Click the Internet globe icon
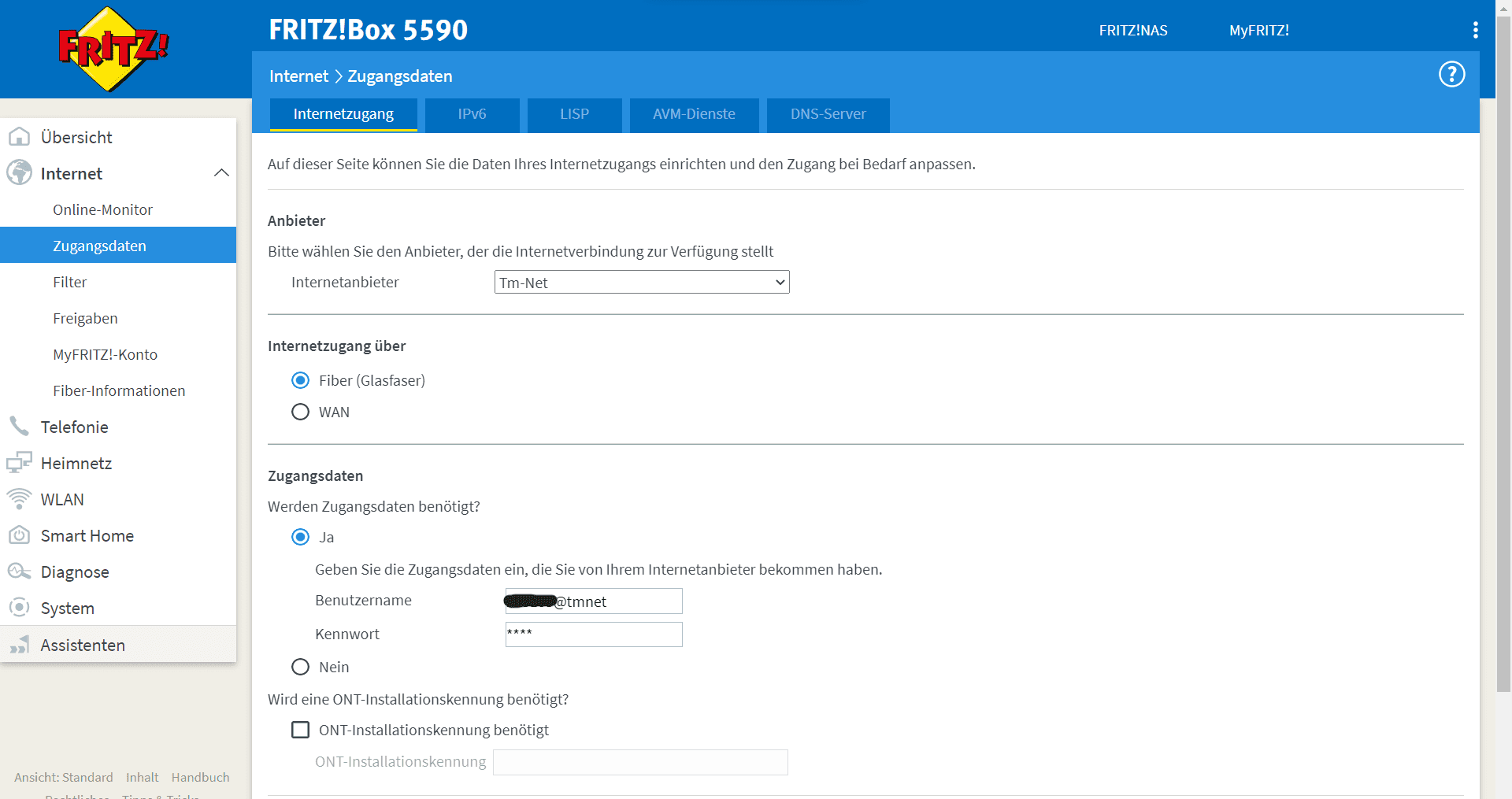 19,173
